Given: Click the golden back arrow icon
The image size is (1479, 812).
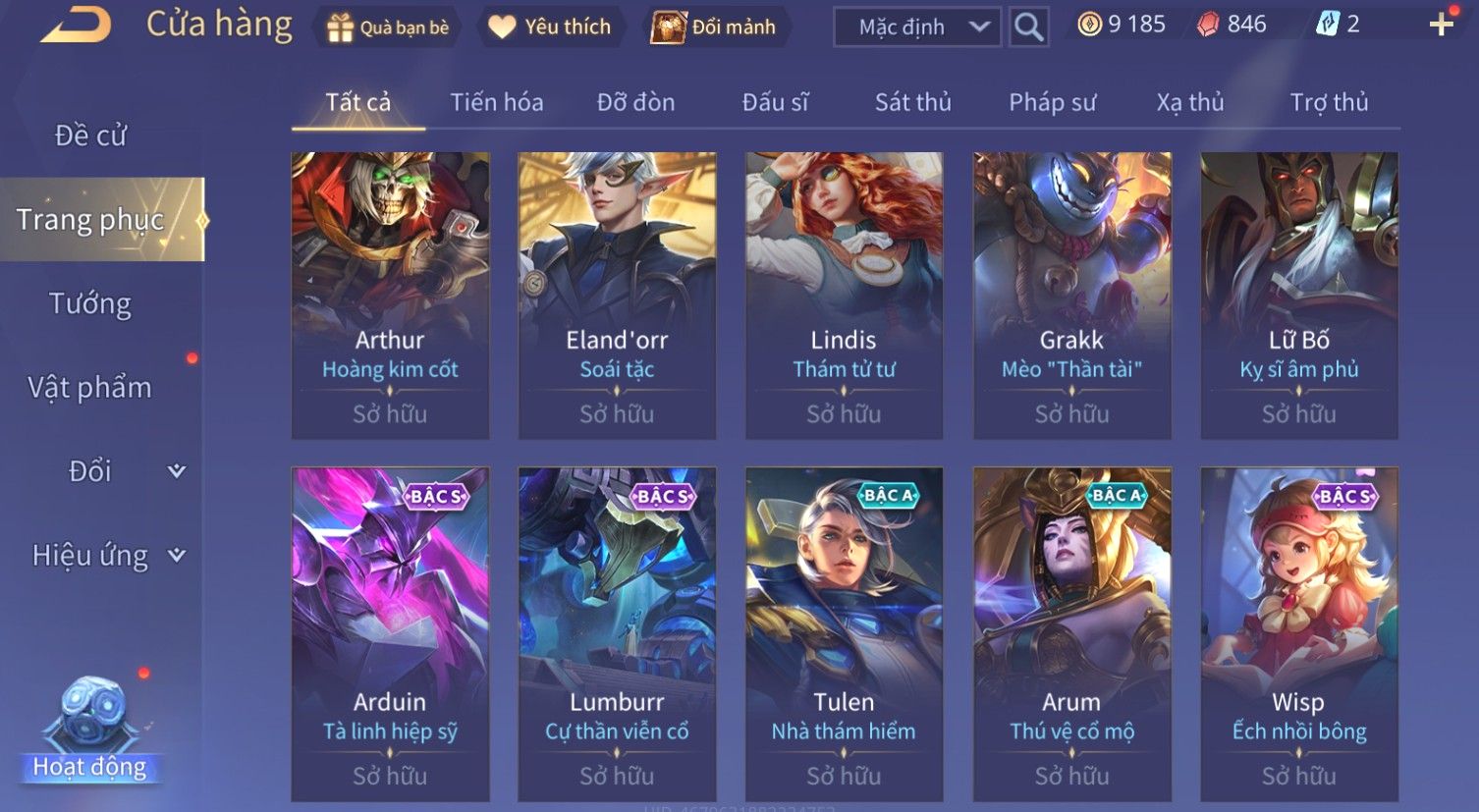Looking at the screenshot, I should click(x=75, y=25).
